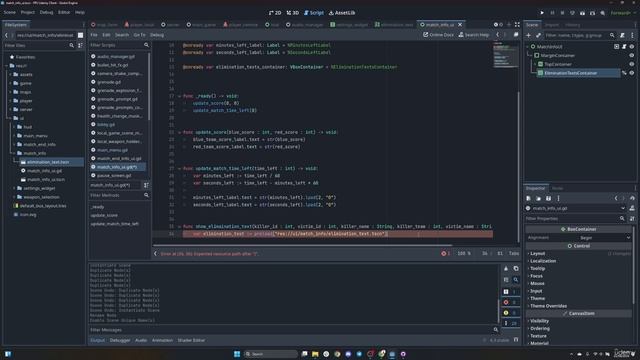Switch to the 2D workspace
640x360 pixels.
point(275,13)
